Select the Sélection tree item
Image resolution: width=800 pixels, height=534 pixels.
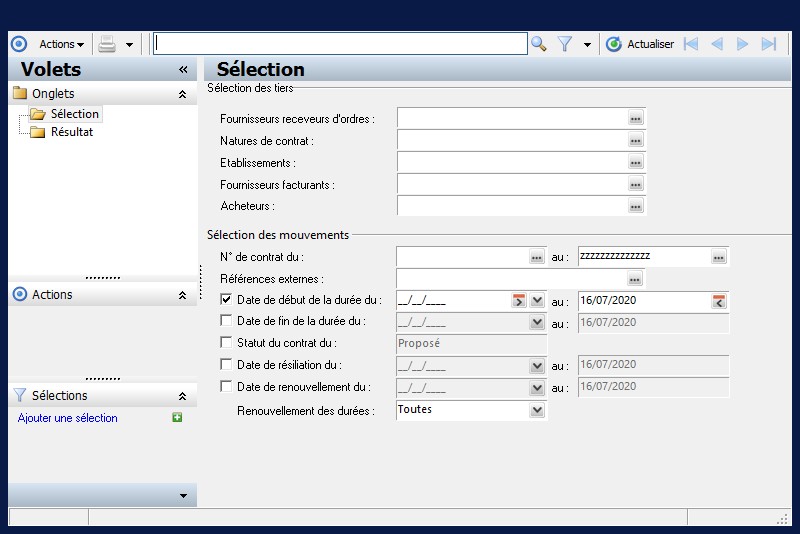74,114
